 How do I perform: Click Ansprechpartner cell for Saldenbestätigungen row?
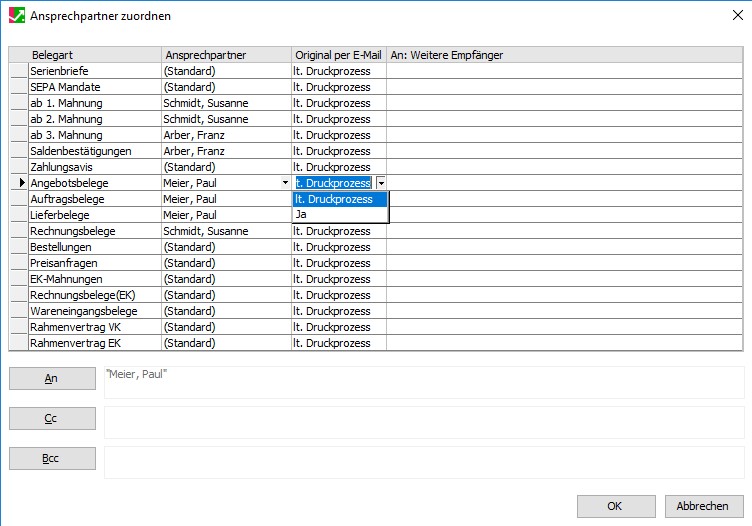coord(226,151)
